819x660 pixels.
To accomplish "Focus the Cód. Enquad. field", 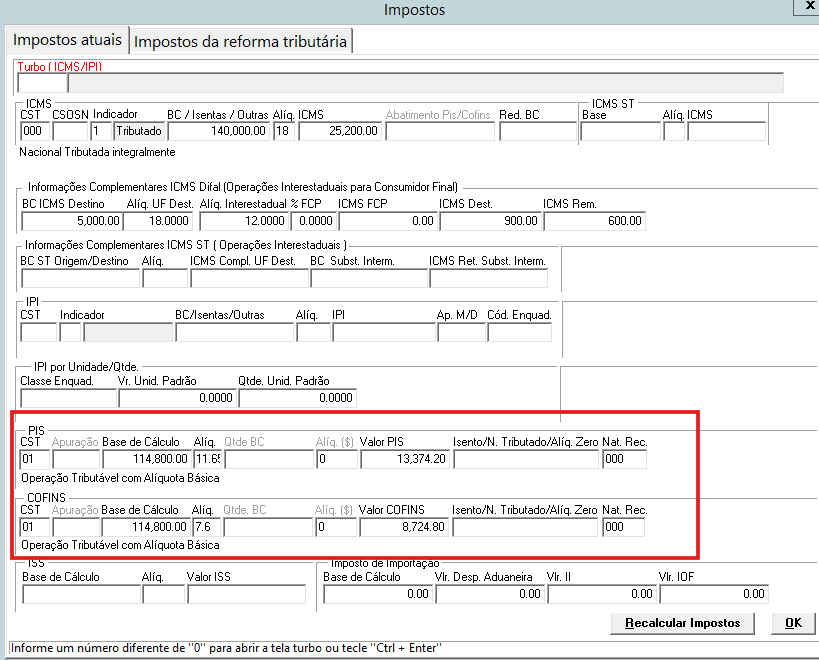I will (x=519, y=333).
